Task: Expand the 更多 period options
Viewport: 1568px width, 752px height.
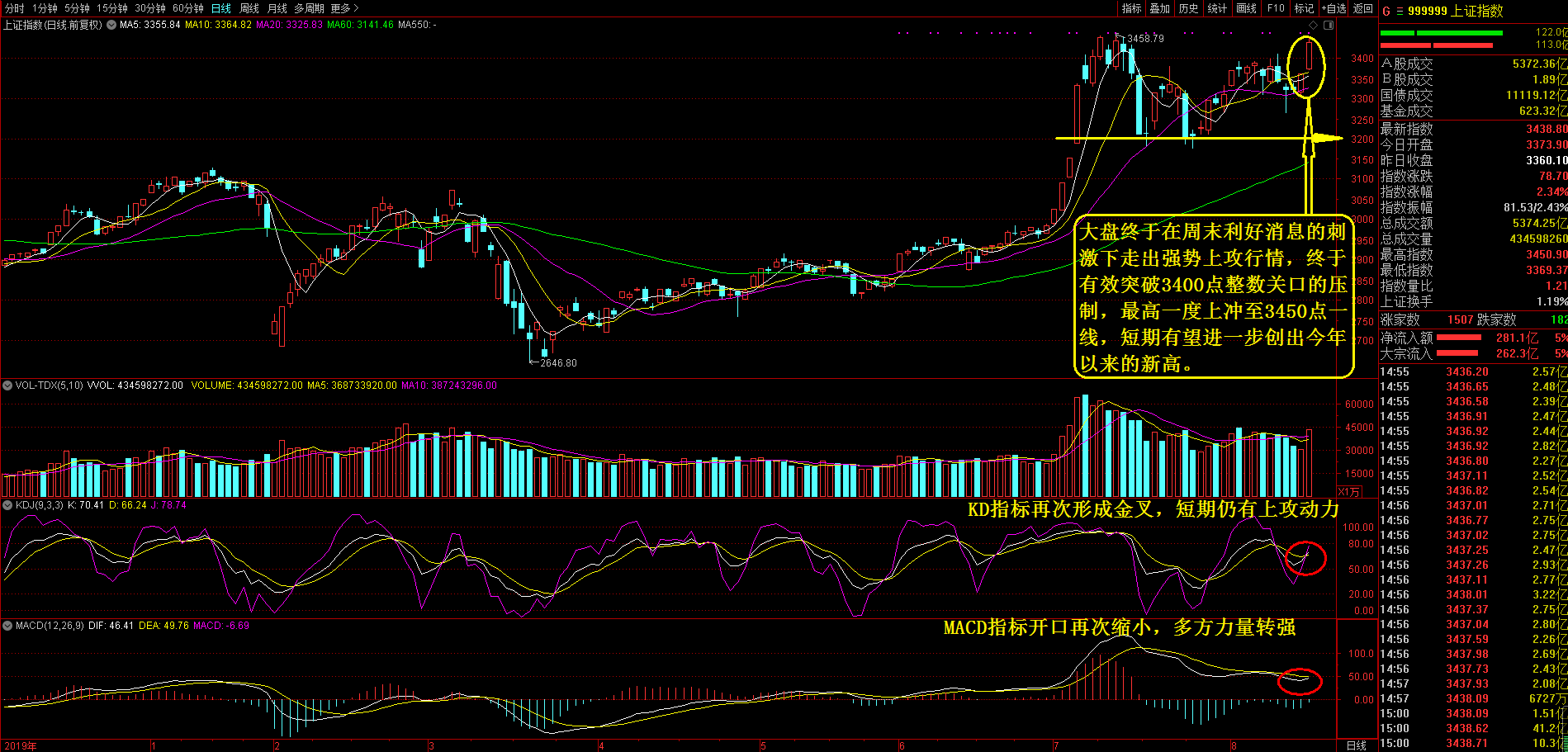Action: pyautogui.click(x=344, y=8)
